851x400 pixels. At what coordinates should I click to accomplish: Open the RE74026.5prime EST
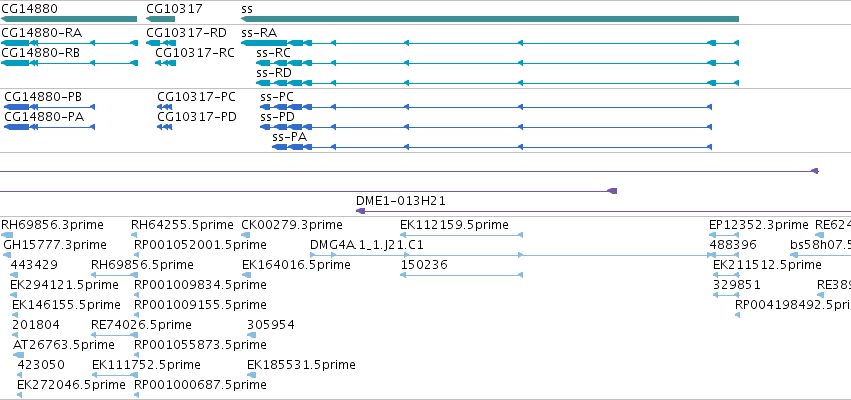coord(141,325)
